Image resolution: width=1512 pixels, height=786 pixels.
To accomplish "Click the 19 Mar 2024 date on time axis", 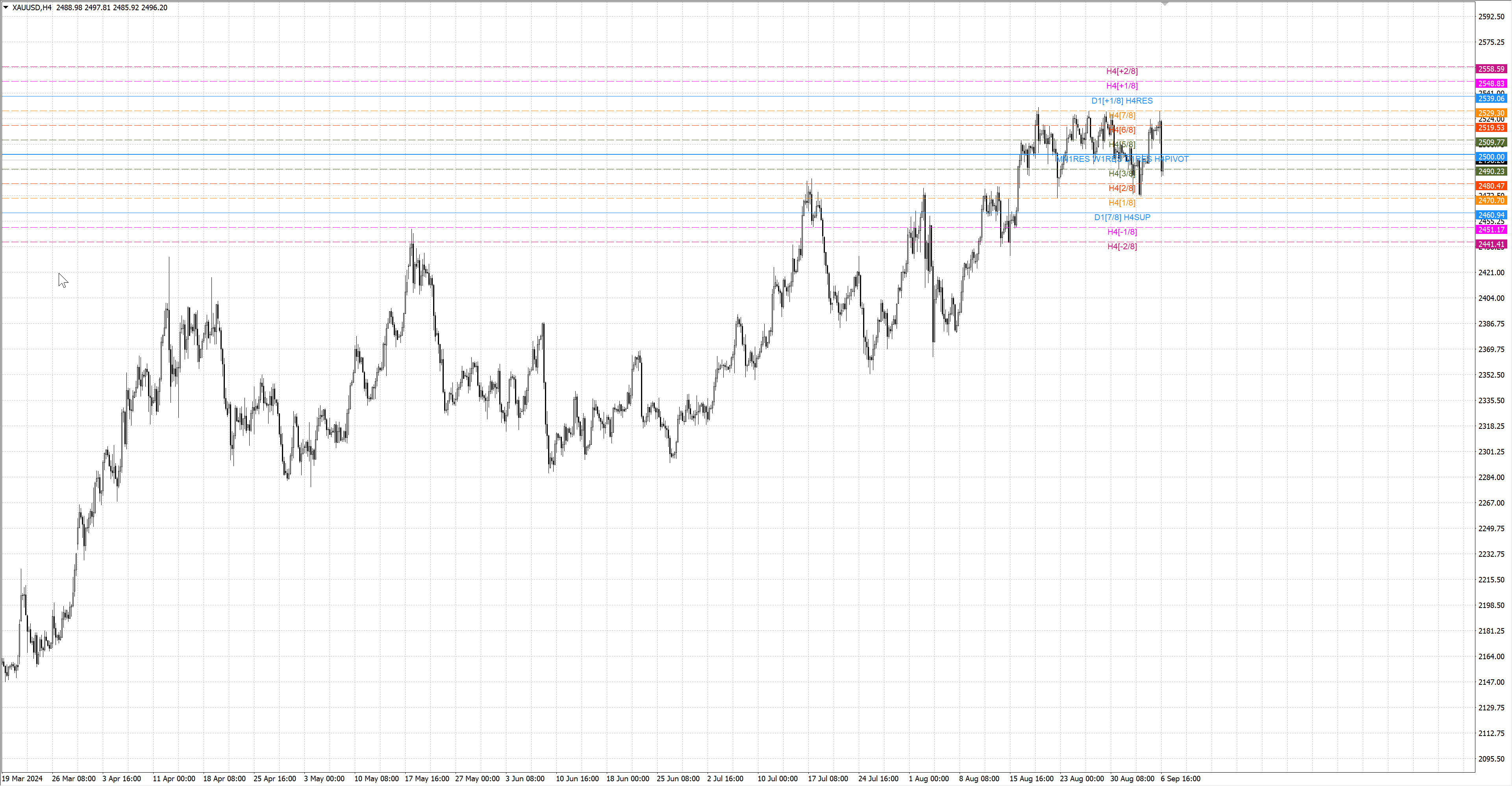I will pyautogui.click(x=22, y=779).
